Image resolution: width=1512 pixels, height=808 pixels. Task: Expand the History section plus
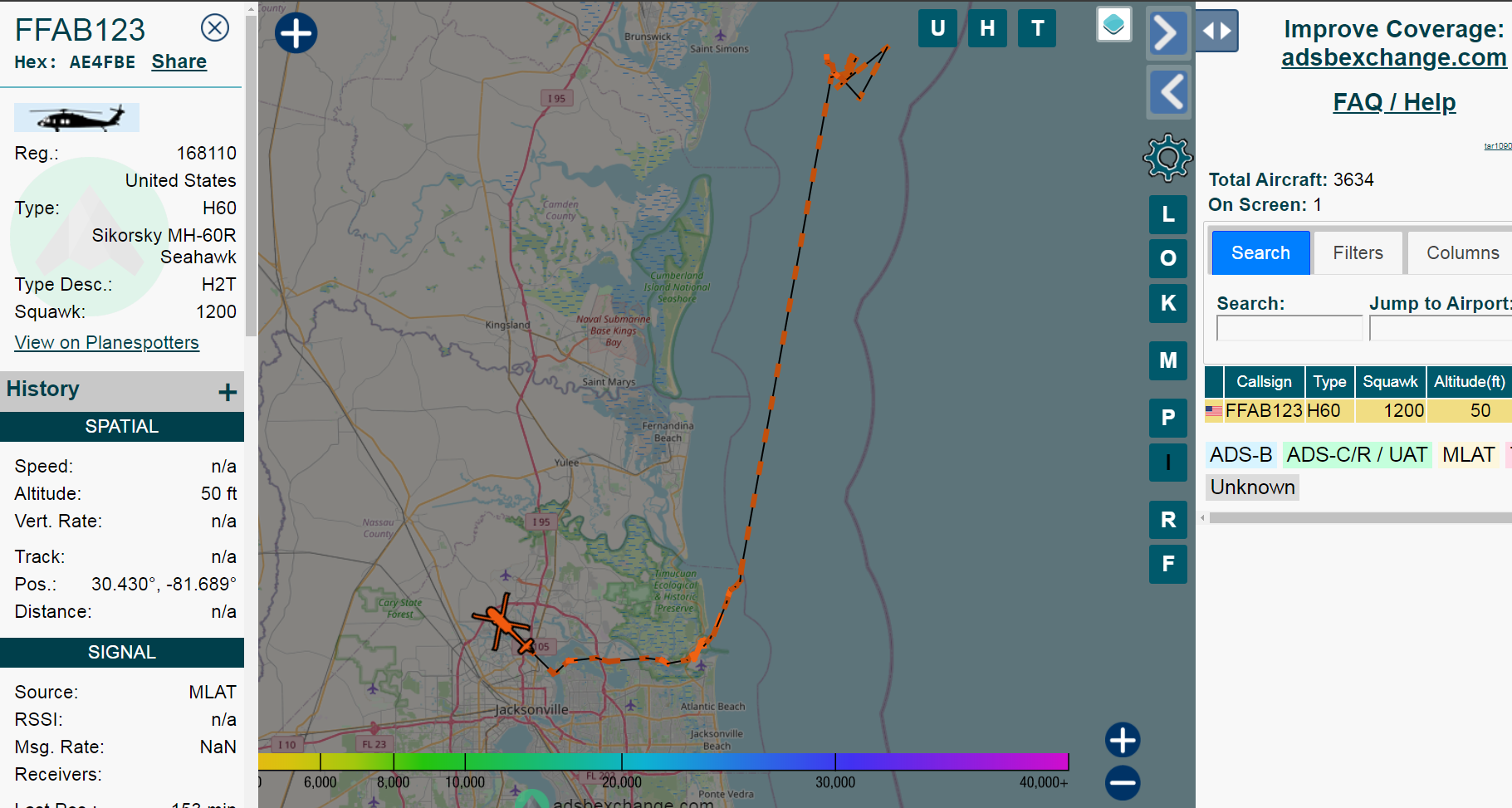228,392
